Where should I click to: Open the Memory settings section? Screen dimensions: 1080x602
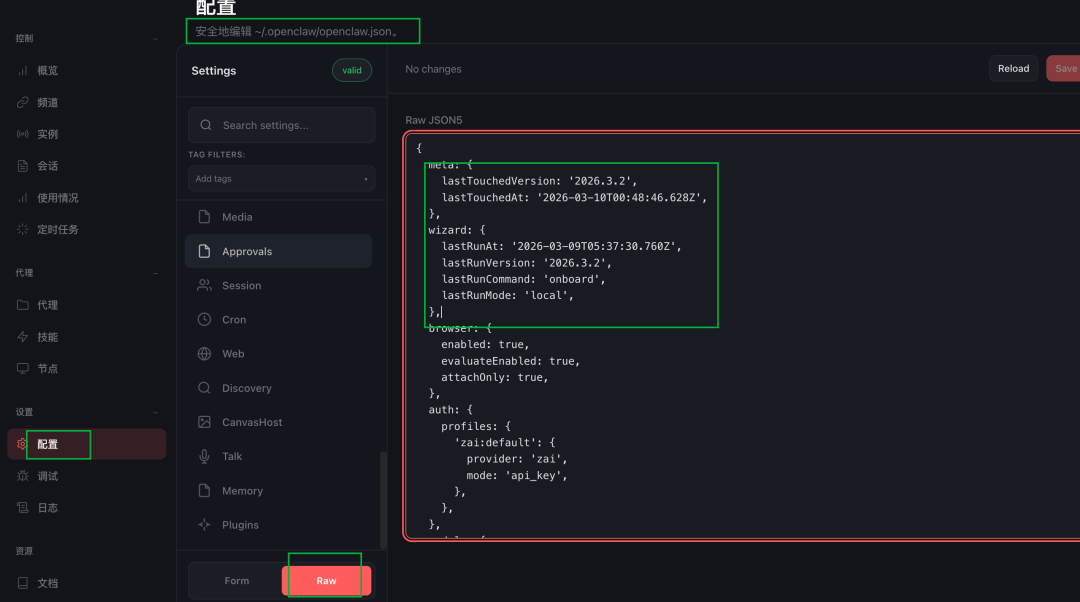[x=278, y=490]
